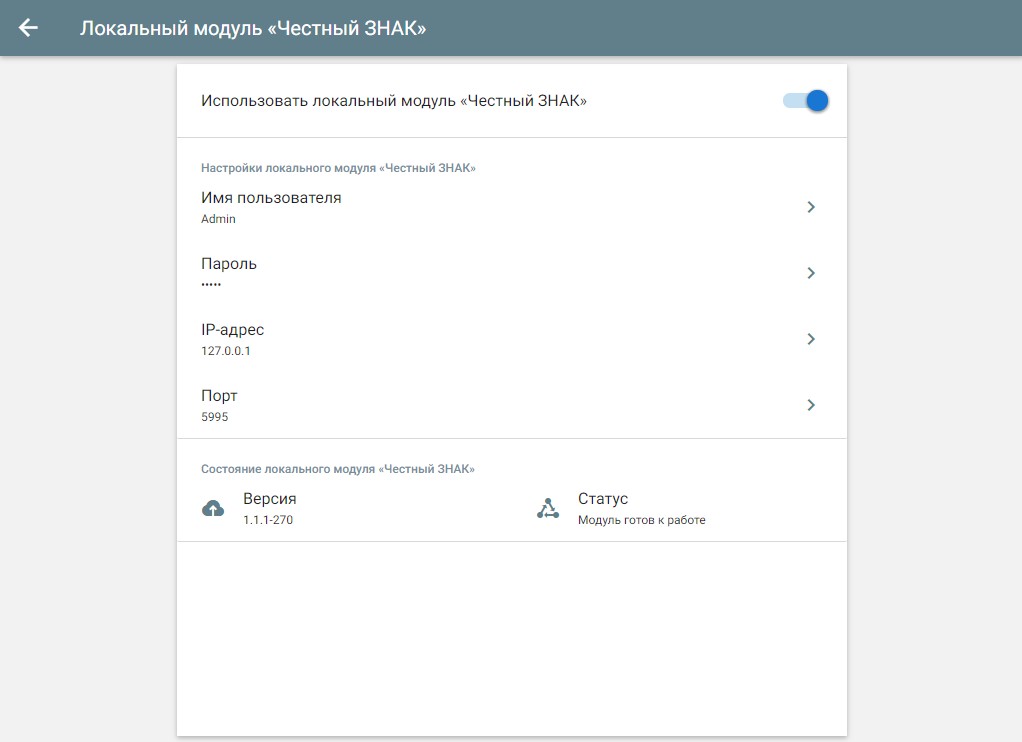Screen dimensions: 1022x742
Task: Expand the Имя пользователя chevron
Action: 811,207
